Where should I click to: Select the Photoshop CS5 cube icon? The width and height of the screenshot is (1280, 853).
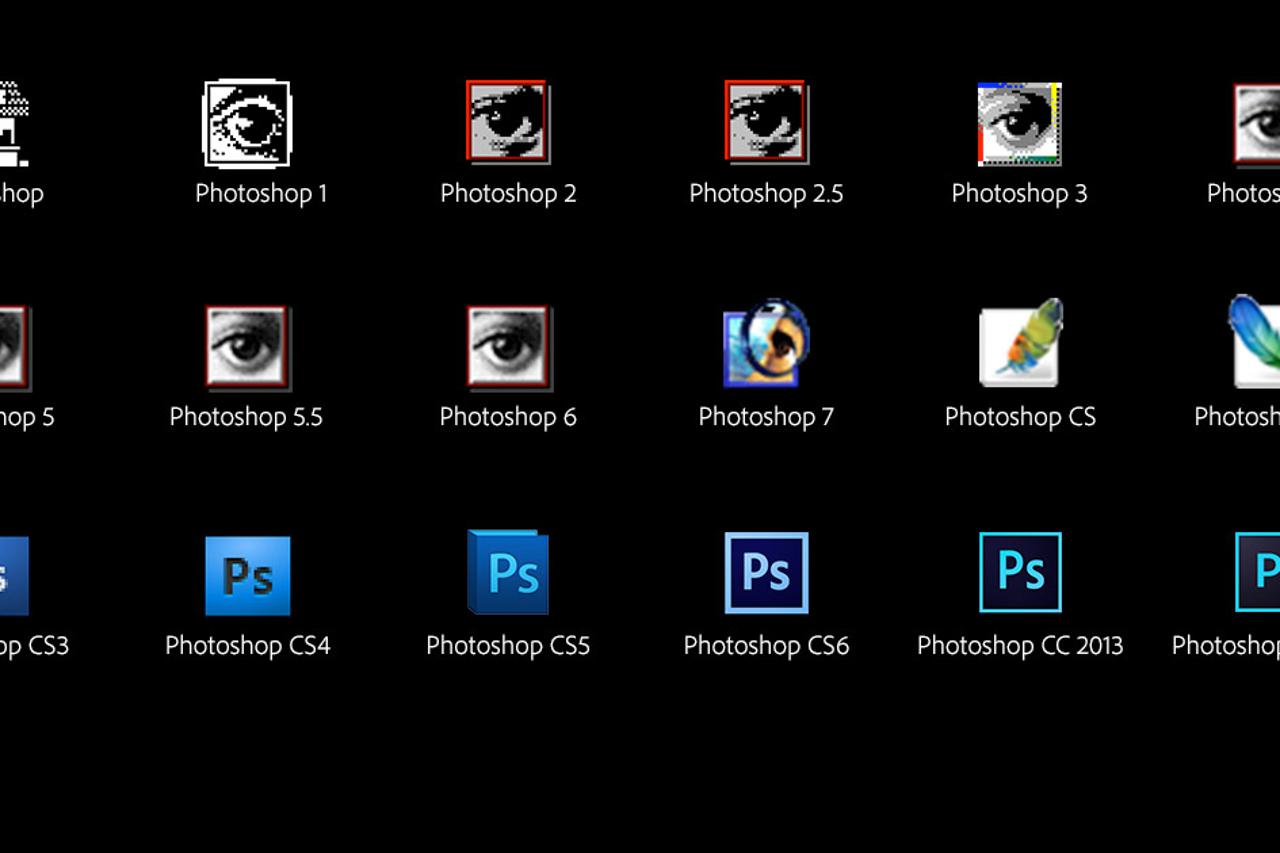pyautogui.click(x=508, y=572)
